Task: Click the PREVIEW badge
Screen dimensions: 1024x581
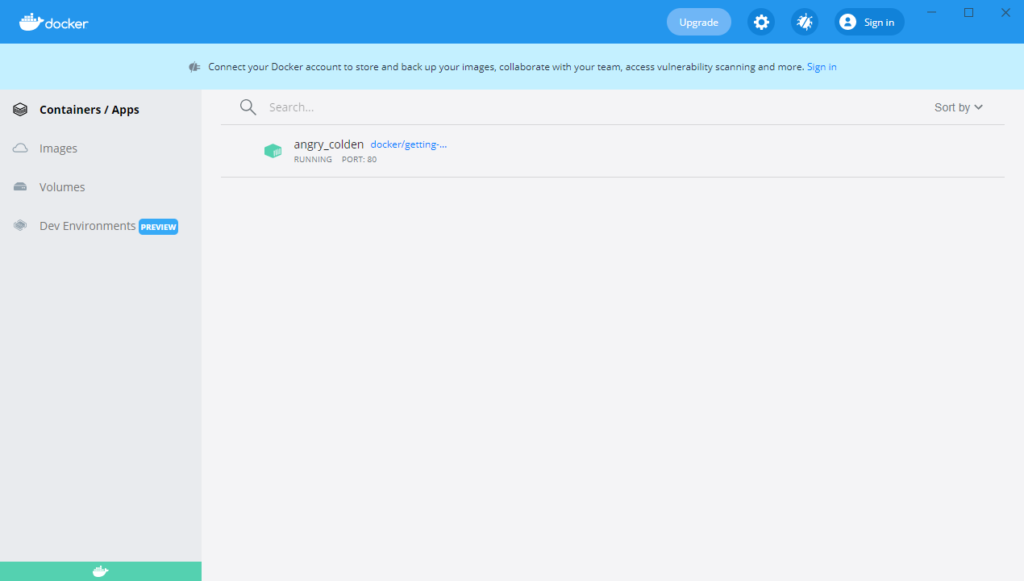Action: (x=159, y=227)
